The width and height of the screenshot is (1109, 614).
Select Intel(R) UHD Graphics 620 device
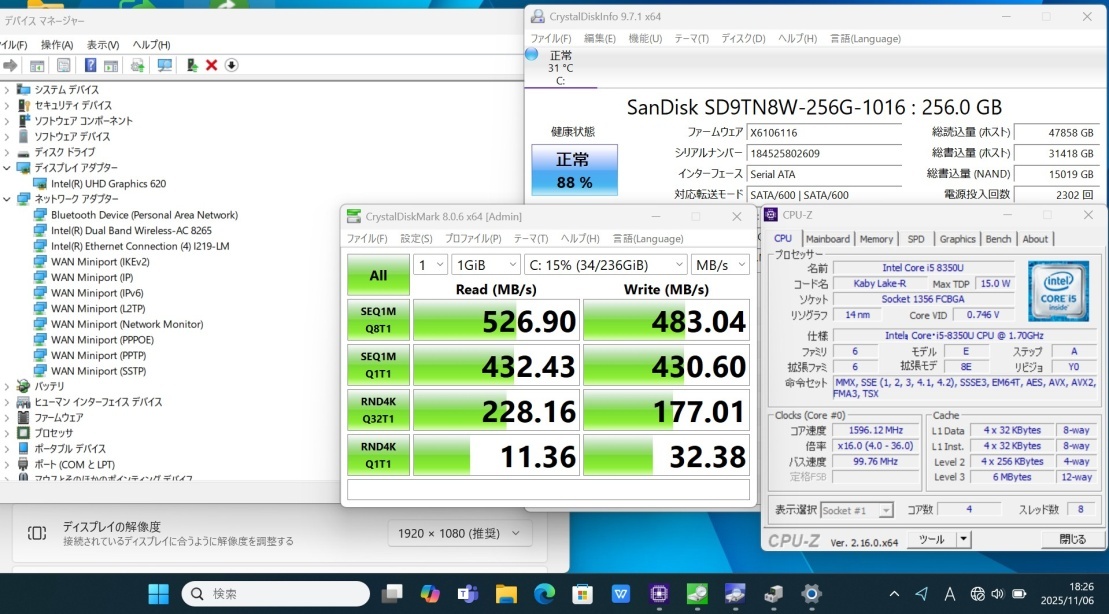point(108,184)
